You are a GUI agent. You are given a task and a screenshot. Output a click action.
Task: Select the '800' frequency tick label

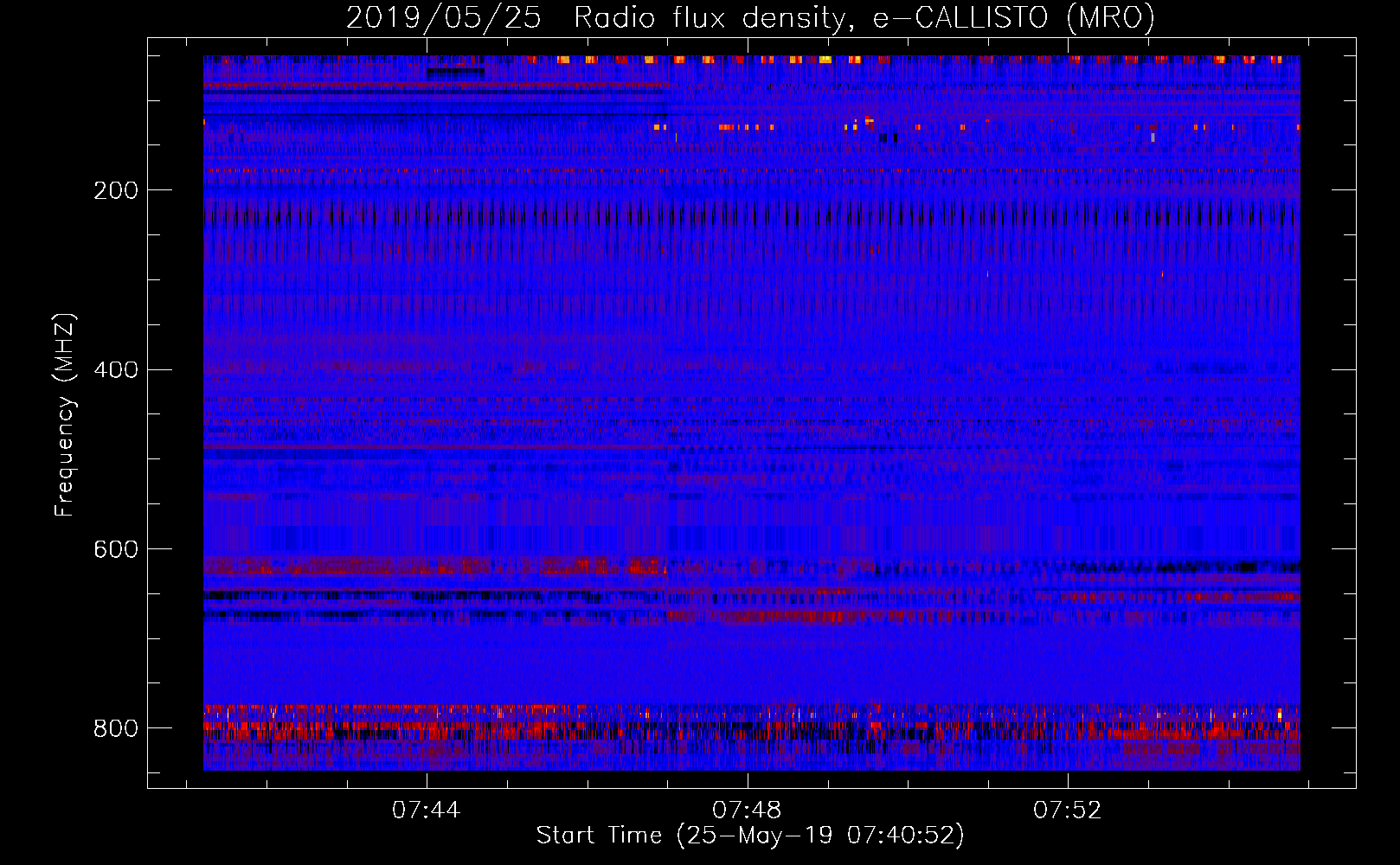tap(116, 728)
